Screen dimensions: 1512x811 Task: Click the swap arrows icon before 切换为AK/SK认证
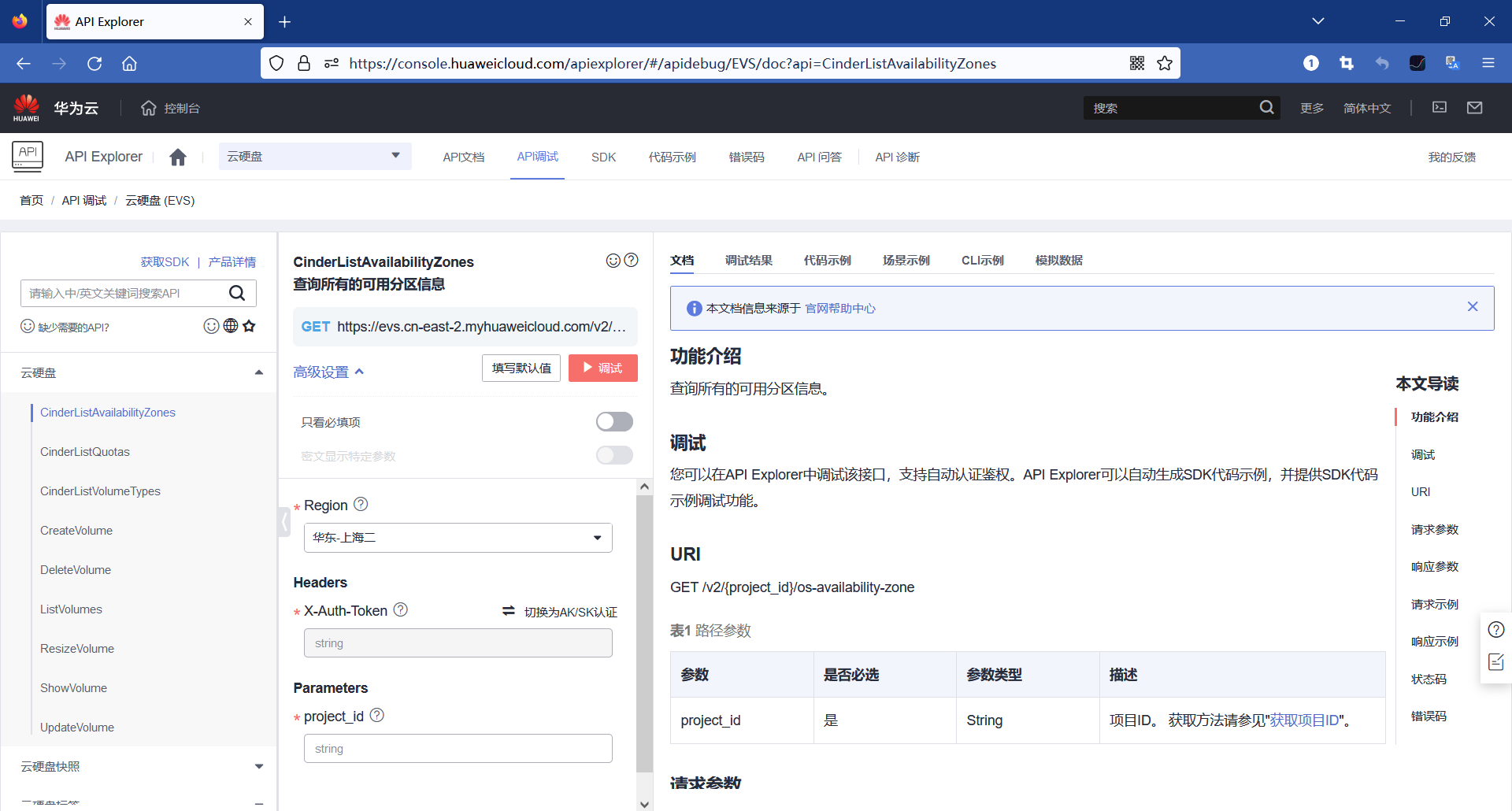coord(508,611)
